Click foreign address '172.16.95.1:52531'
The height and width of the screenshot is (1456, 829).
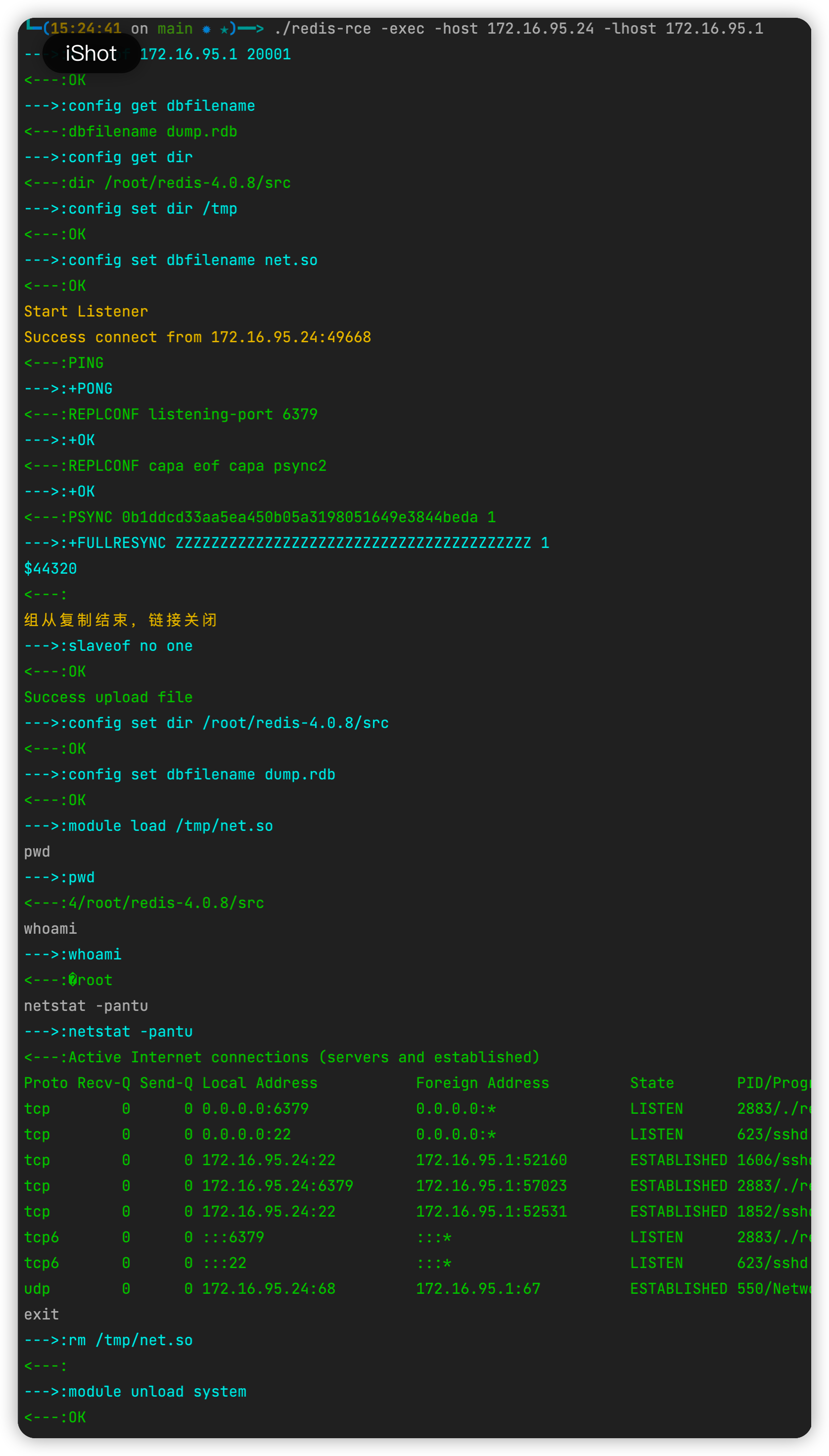click(x=491, y=1211)
